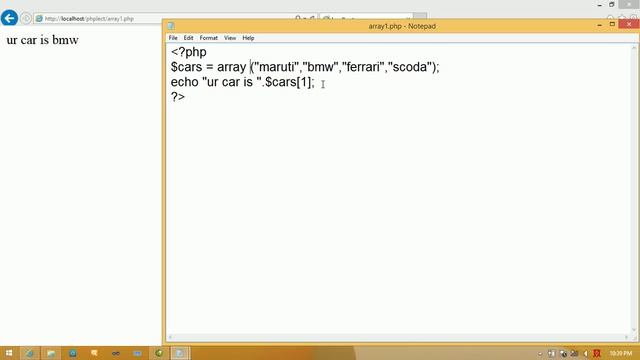640x360 pixels.
Task: Open the volume speaker icon in tray
Action: tap(586, 353)
